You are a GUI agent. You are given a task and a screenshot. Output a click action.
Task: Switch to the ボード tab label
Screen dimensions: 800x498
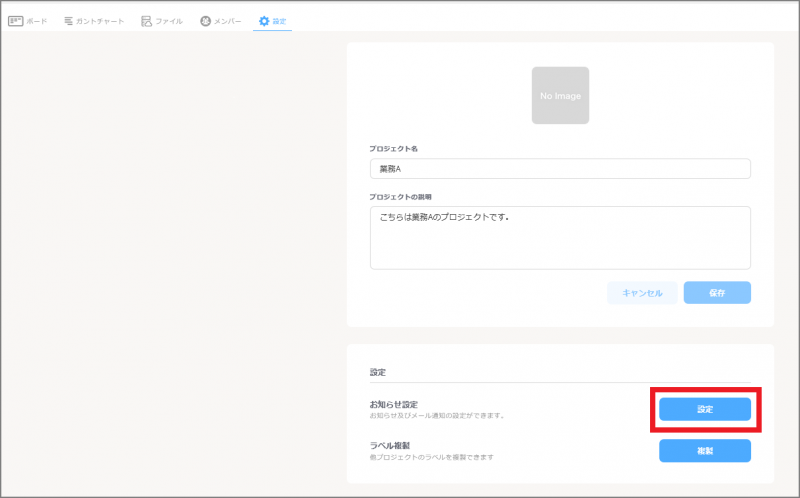37,21
